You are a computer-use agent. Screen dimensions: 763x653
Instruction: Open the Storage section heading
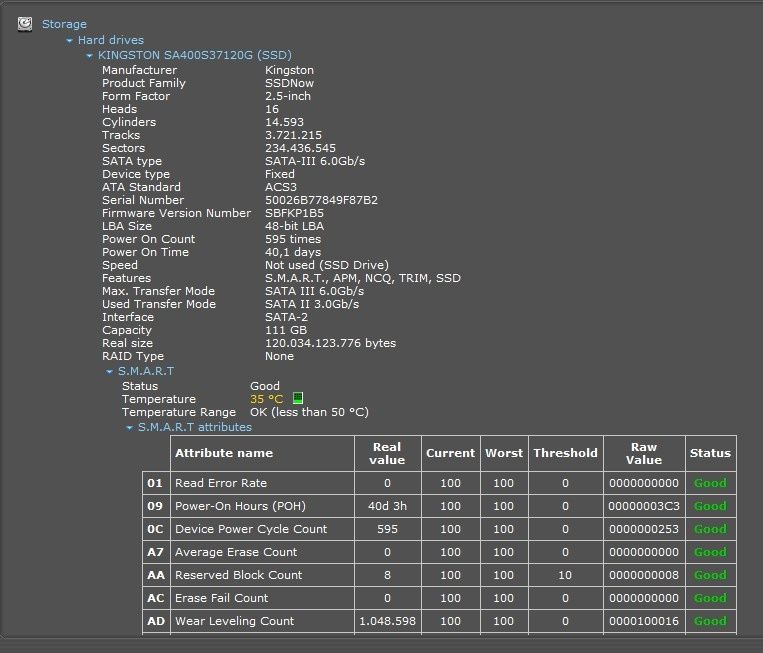point(64,24)
